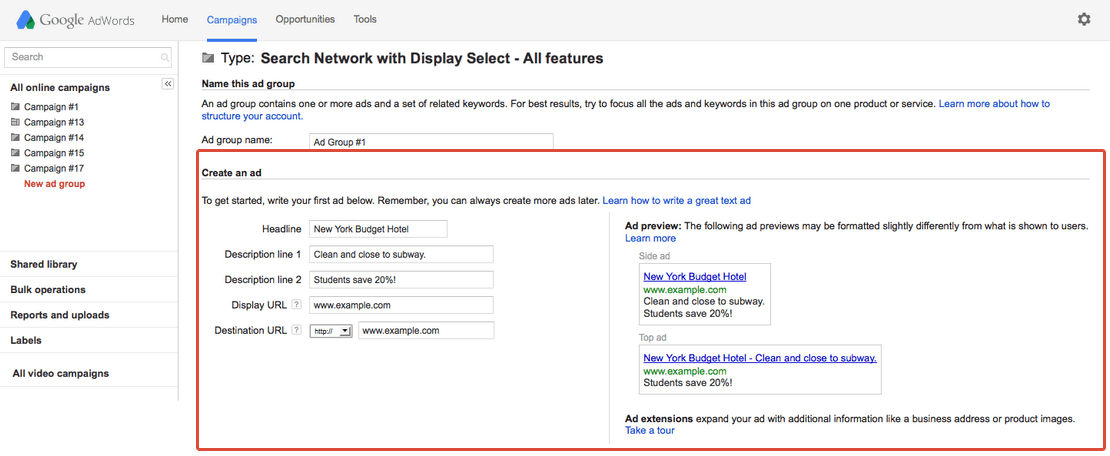Click the search magnifier icon
1110x456 pixels.
tap(165, 57)
